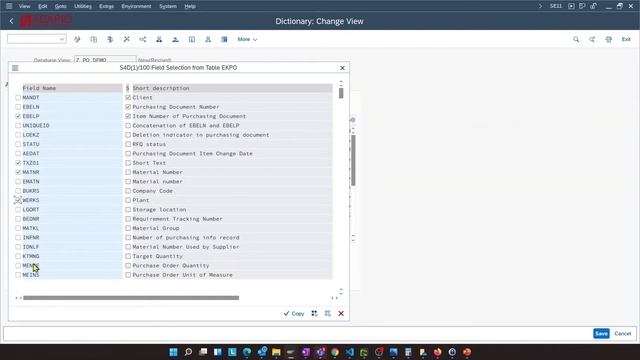The height and width of the screenshot is (360, 640).
Task: Click the first toolbar icon beside the command field
Action: tap(77, 39)
